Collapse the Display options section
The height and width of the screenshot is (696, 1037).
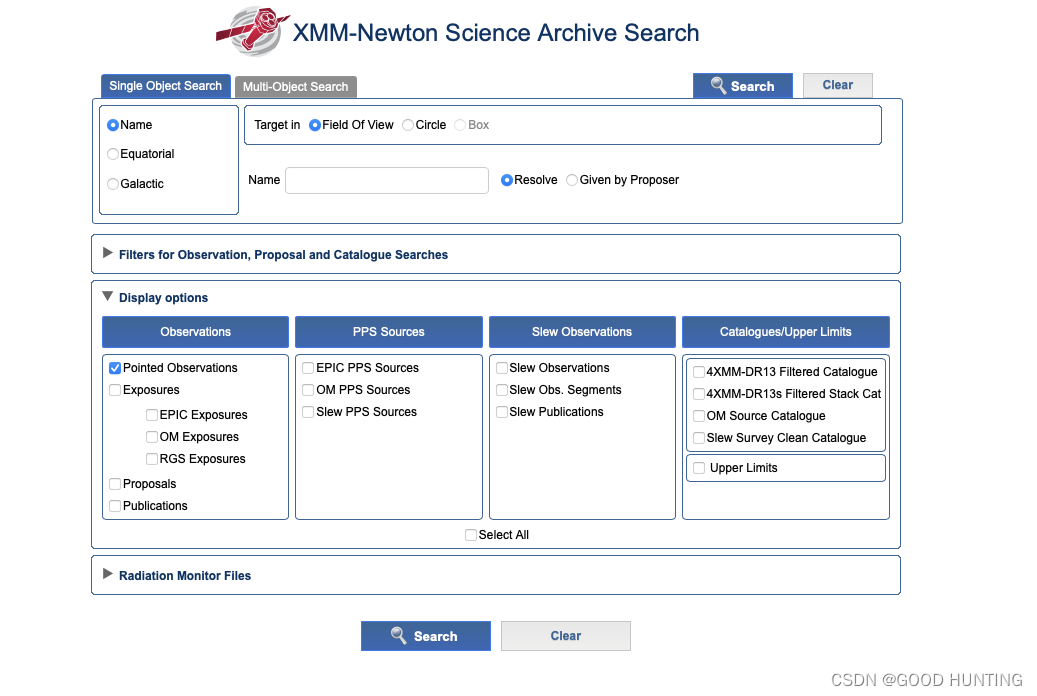tap(108, 296)
